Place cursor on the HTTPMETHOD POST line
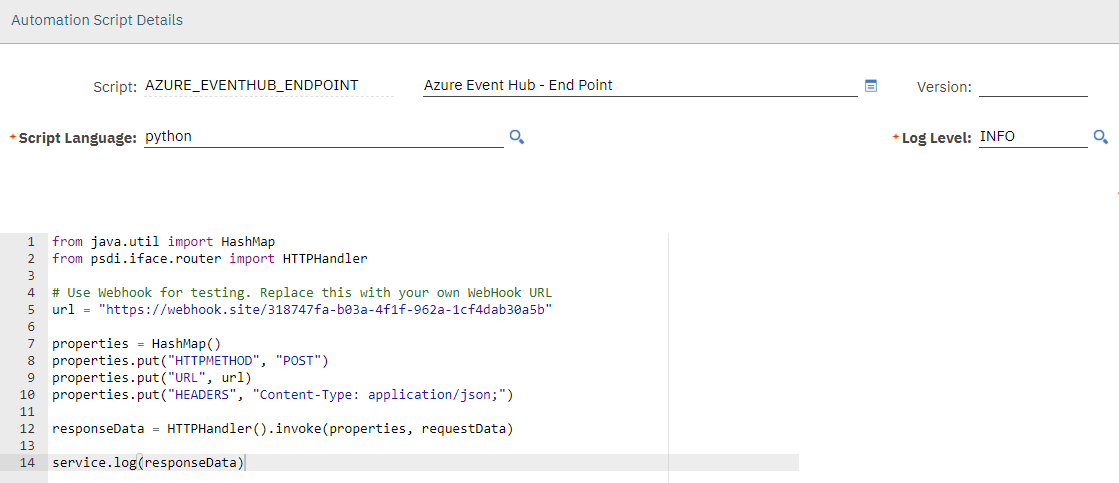 [190, 360]
